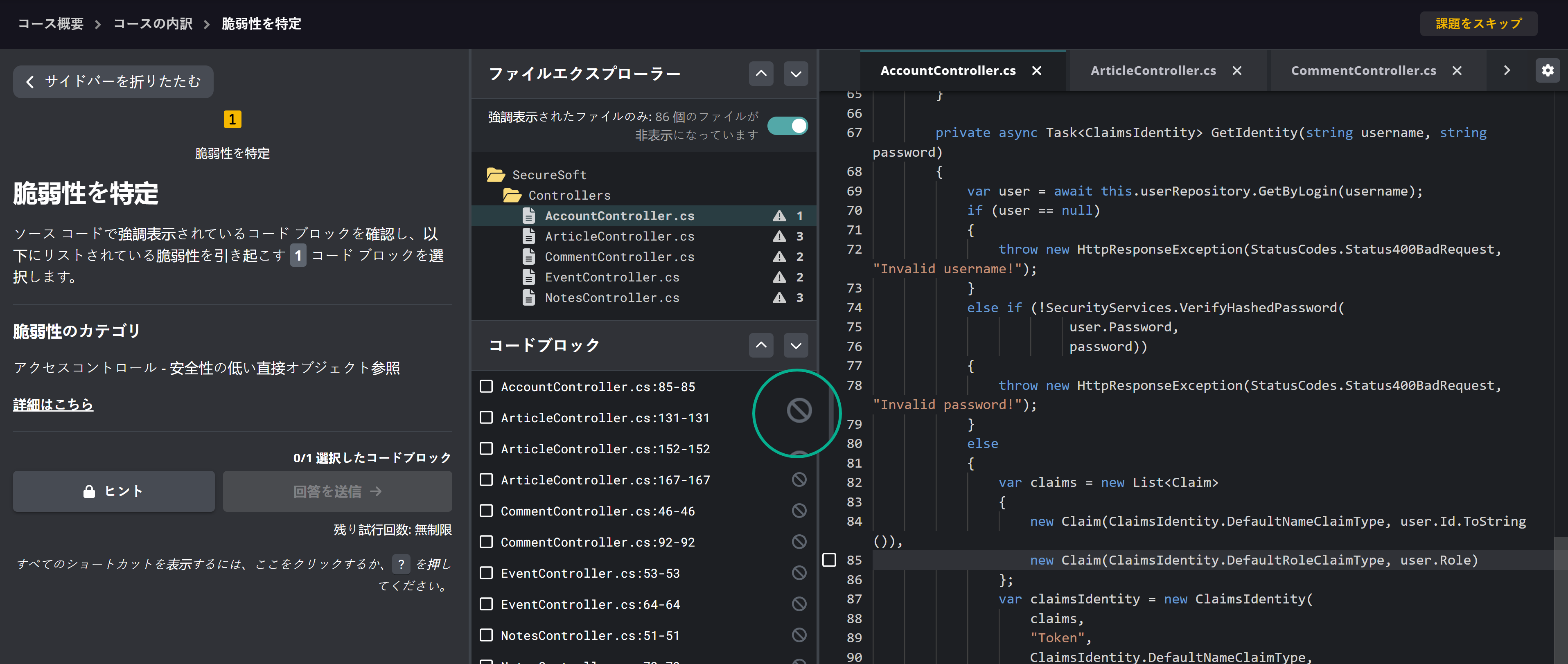Check the NotesController.cs:51-51 code block

click(x=486, y=635)
